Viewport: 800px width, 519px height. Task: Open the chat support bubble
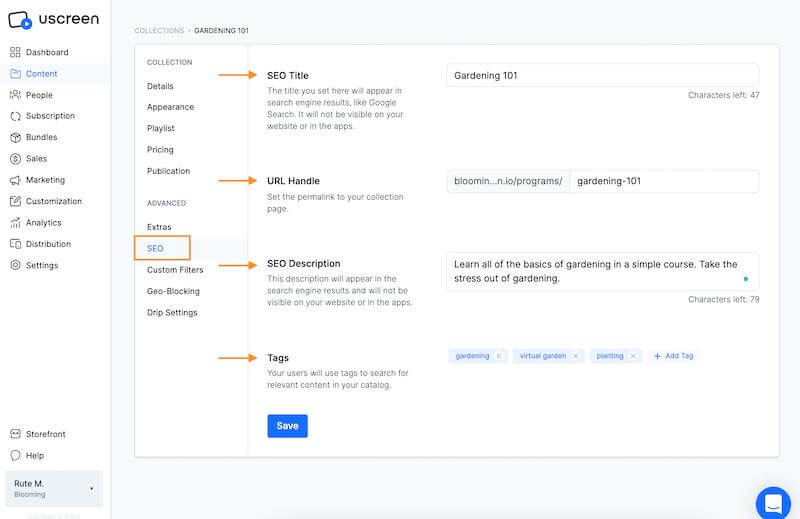click(x=772, y=501)
